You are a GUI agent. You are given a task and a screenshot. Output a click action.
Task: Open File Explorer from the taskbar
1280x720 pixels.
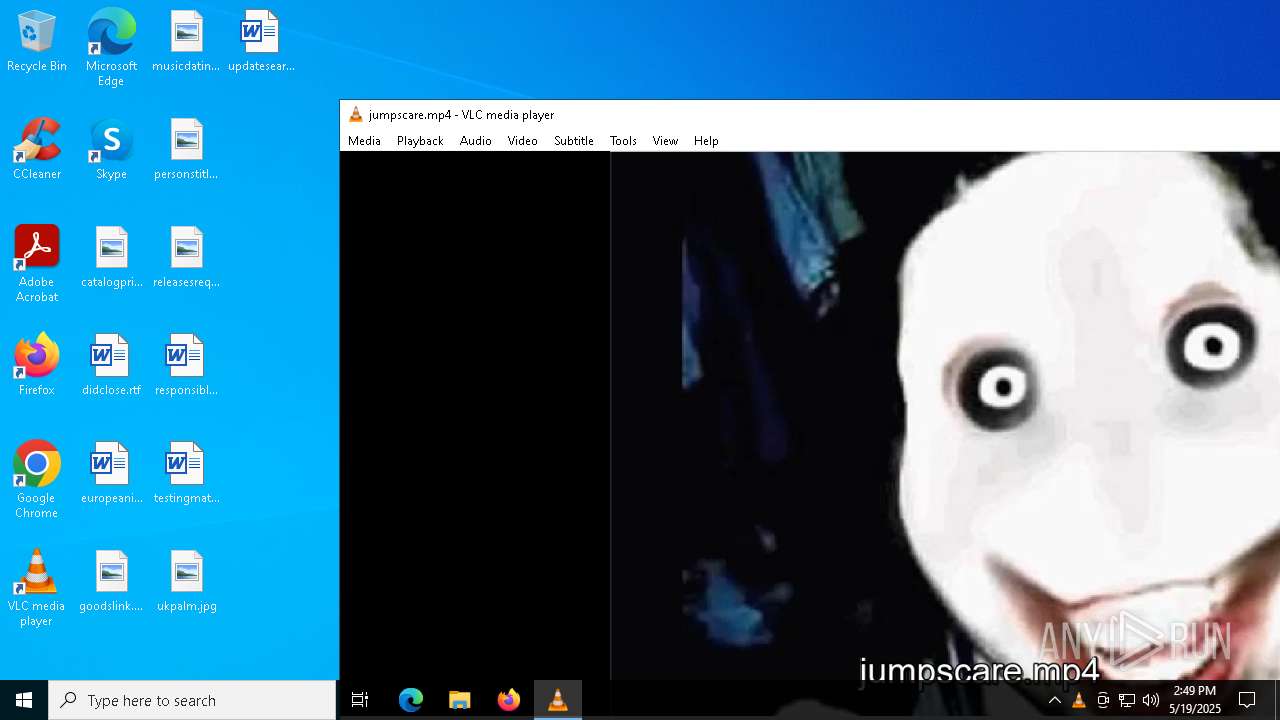pos(459,700)
